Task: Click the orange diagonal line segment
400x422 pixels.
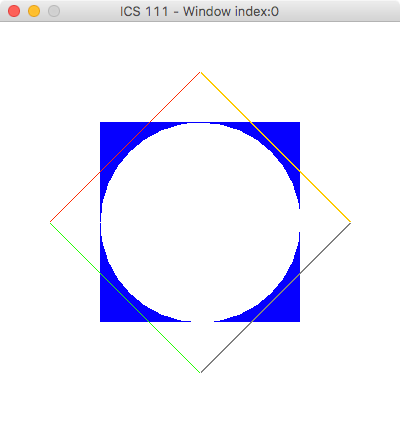Action: pyautogui.click(x=275, y=147)
